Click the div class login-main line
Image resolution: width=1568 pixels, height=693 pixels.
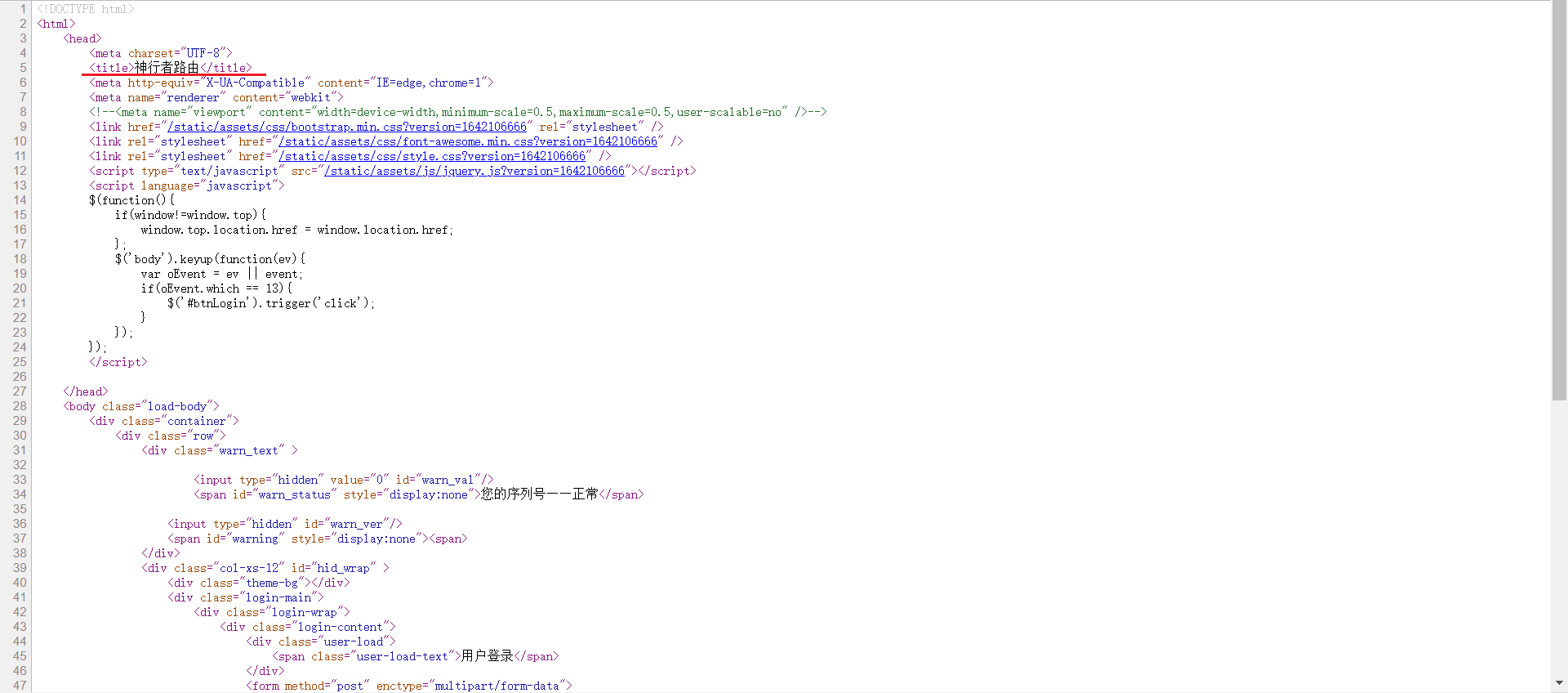[246, 597]
